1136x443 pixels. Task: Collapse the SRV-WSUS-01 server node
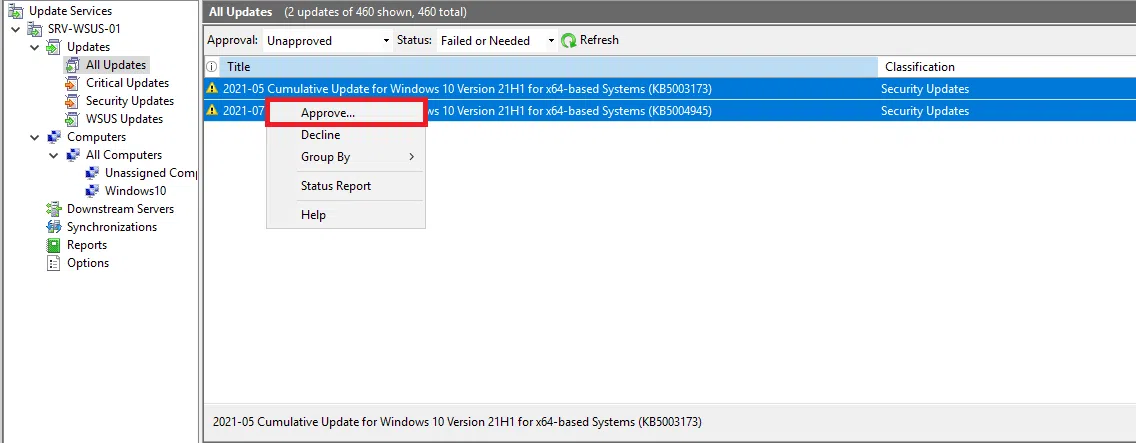pos(16,29)
